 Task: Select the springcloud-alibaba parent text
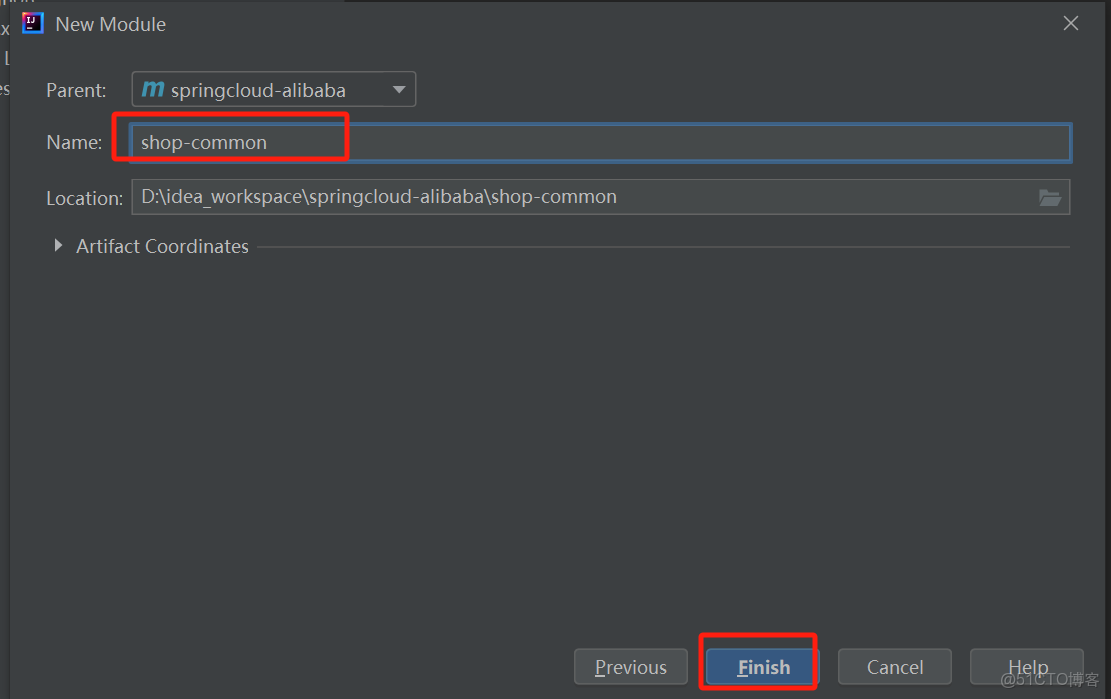tap(258, 90)
